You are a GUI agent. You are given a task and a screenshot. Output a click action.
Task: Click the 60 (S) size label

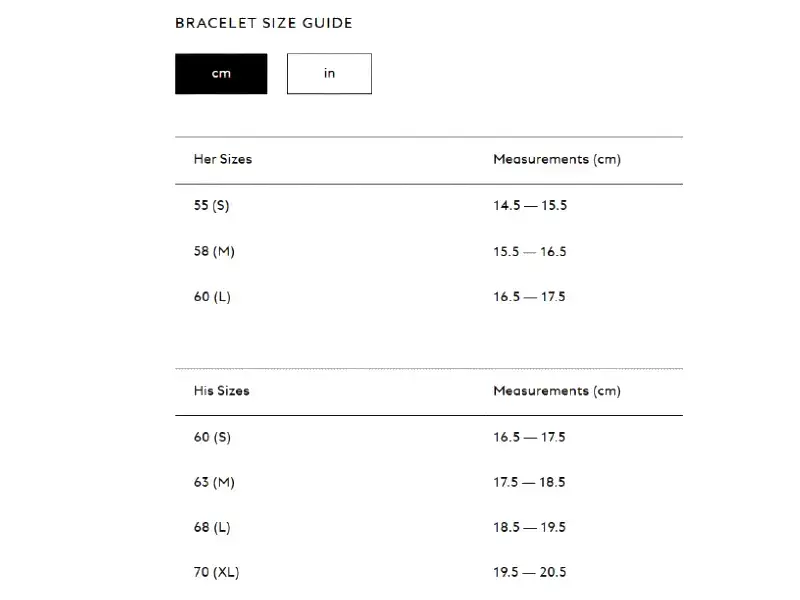[212, 437]
